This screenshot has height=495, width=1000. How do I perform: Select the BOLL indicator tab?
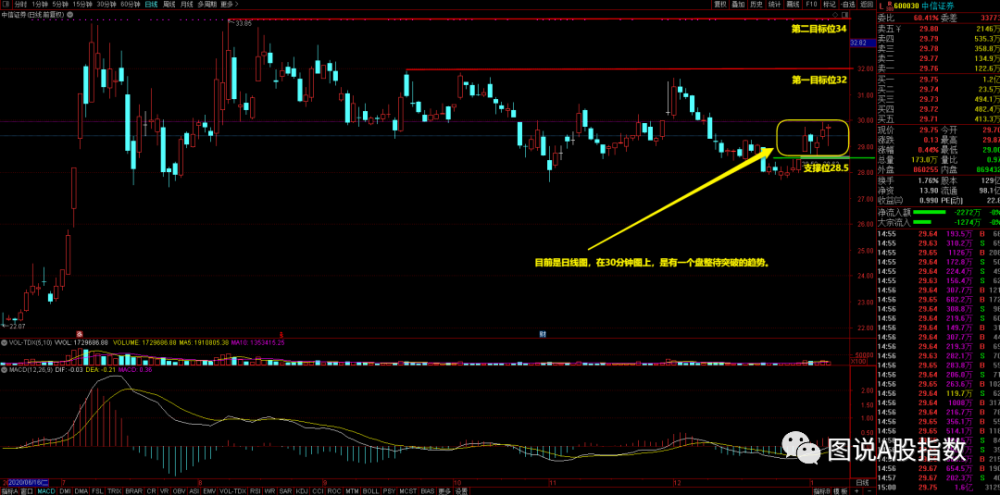pos(371,491)
